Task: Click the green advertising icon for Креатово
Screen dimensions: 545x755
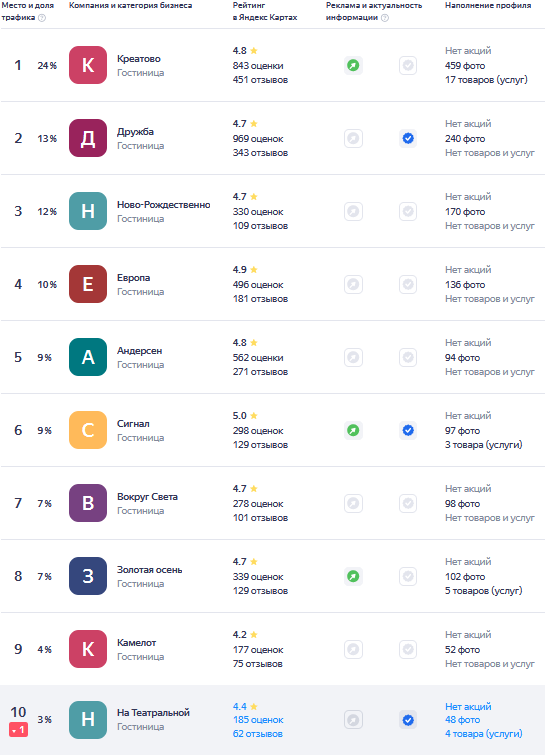Action: click(353, 65)
